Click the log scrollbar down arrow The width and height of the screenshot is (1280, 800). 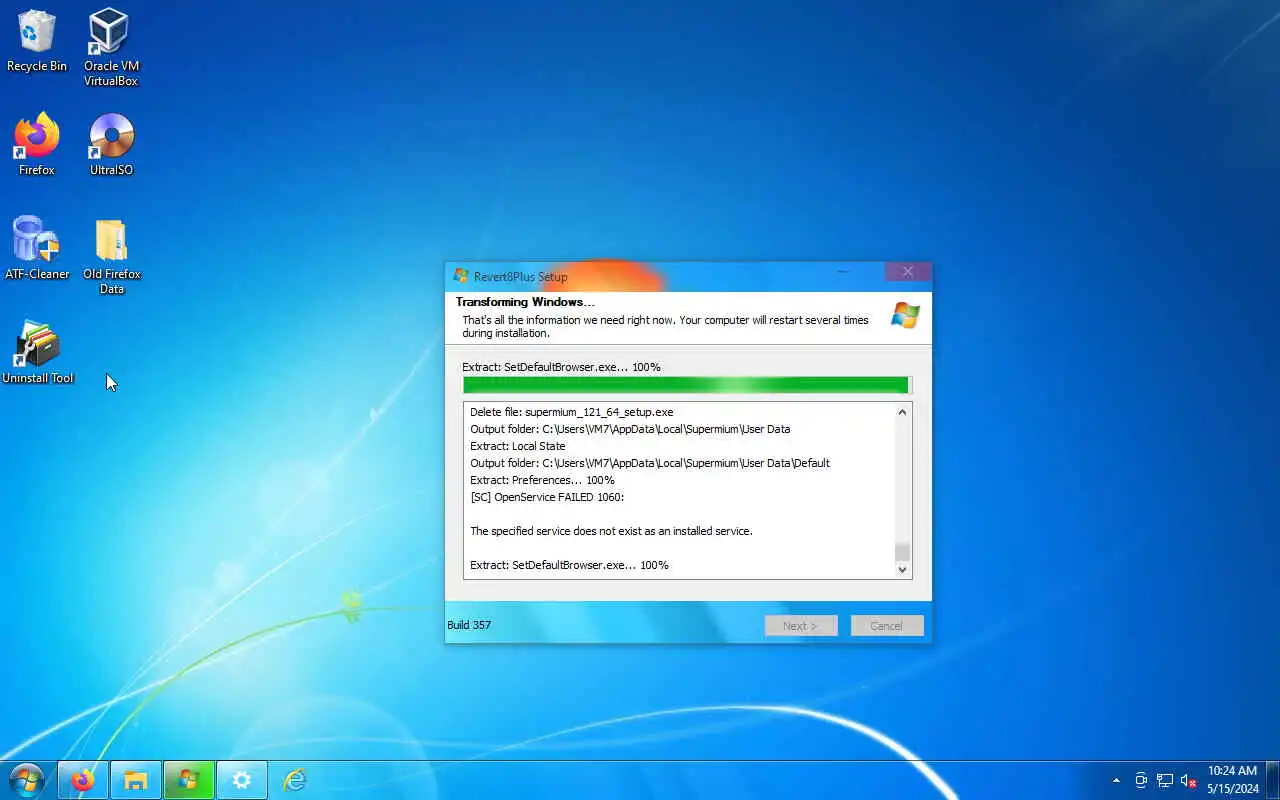coord(902,569)
